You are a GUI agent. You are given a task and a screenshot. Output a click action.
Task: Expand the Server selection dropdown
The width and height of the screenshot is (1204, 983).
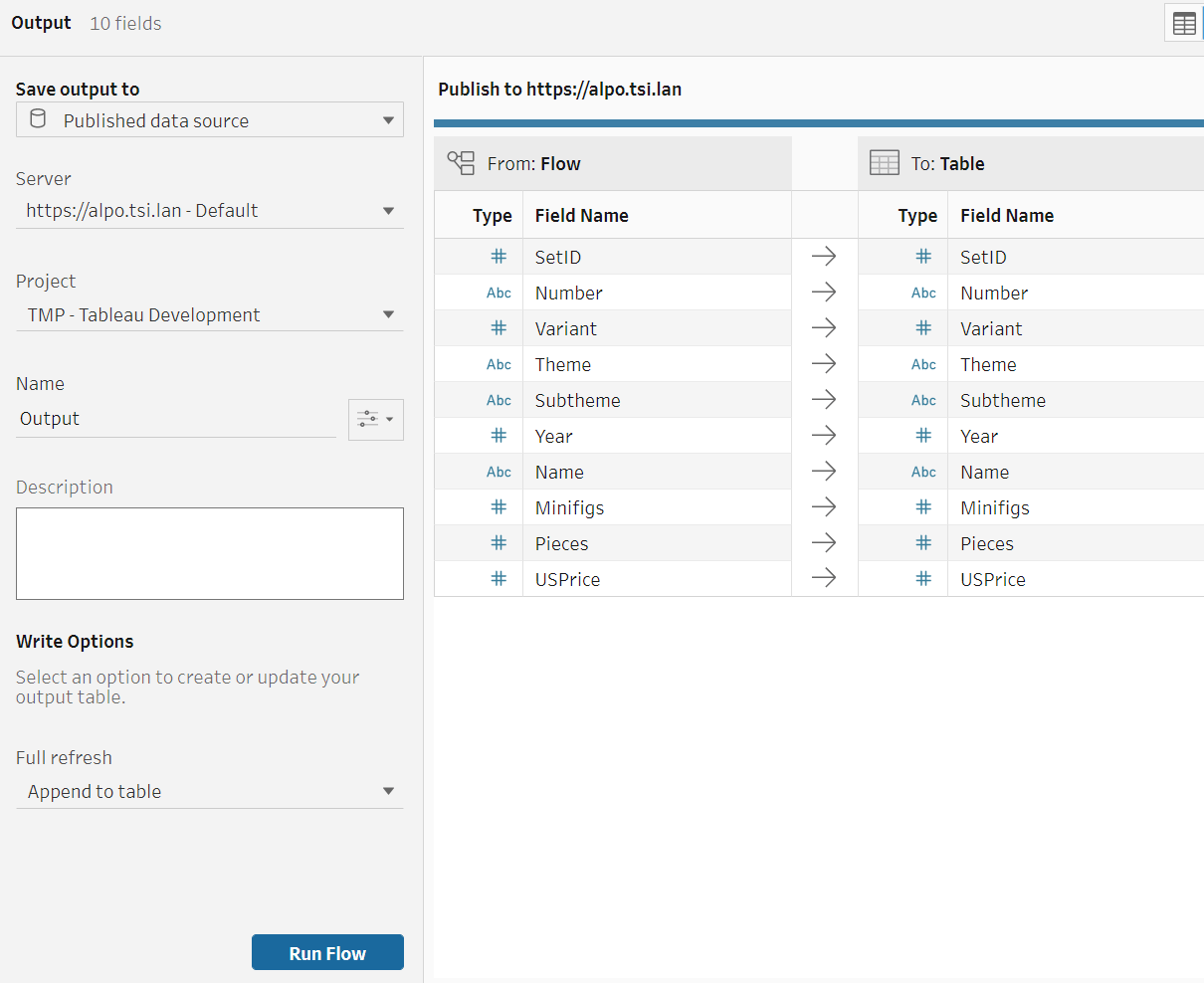coord(209,211)
